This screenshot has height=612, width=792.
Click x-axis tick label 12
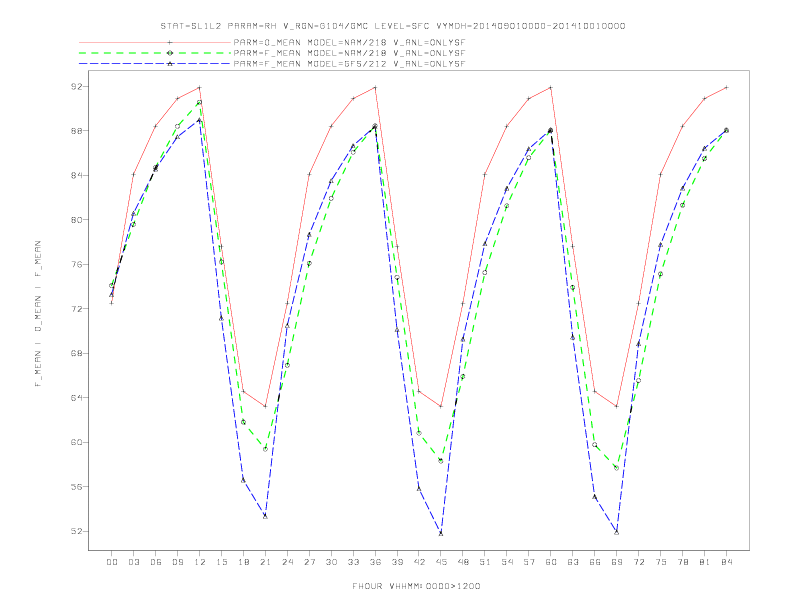tap(200, 562)
